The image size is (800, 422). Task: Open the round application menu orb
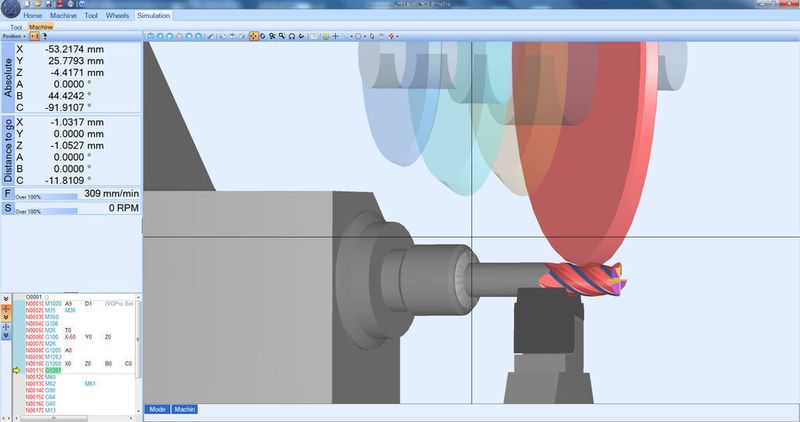pos(10,7)
